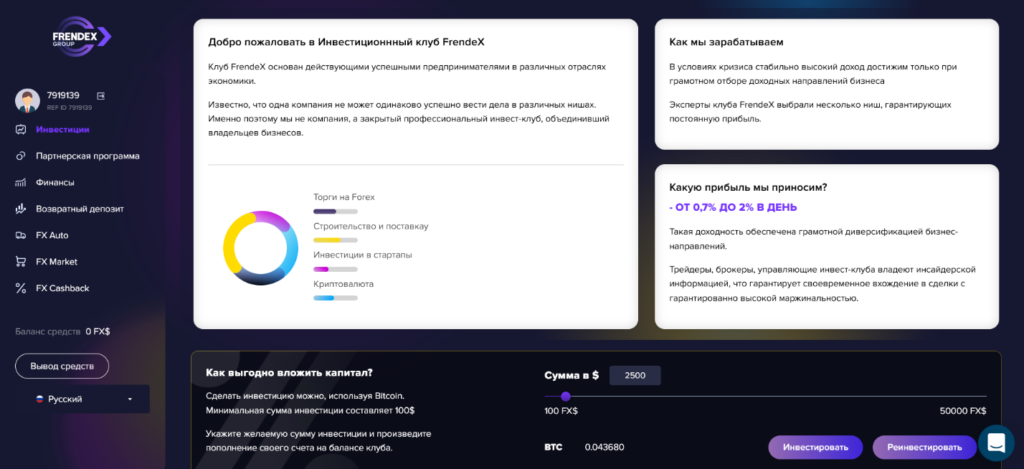Click the Инвестиции в стартапы label
The image size is (1024, 469).
click(x=362, y=255)
